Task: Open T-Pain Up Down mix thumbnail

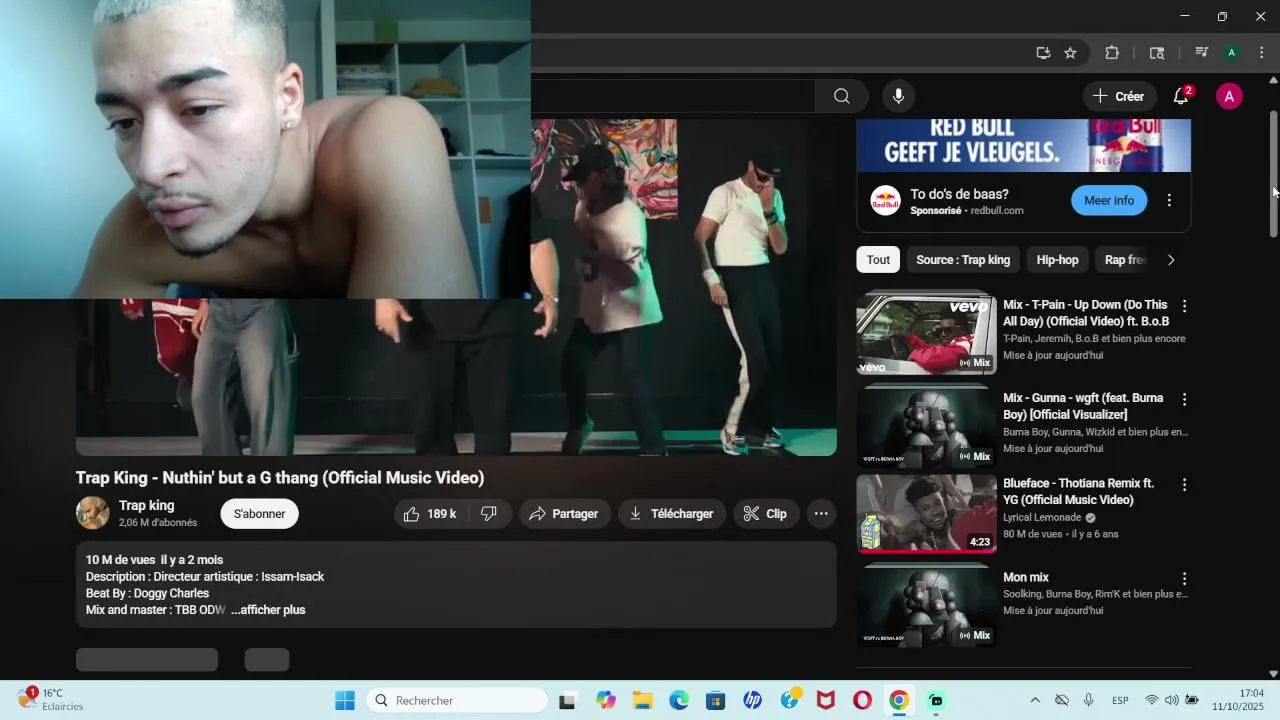Action: point(926,333)
